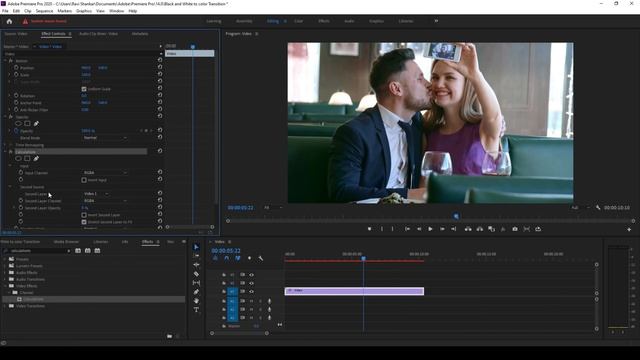The height and width of the screenshot is (360, 640).
Task: Open the Second Layer dropdown
Action: (x=96, y=193)
